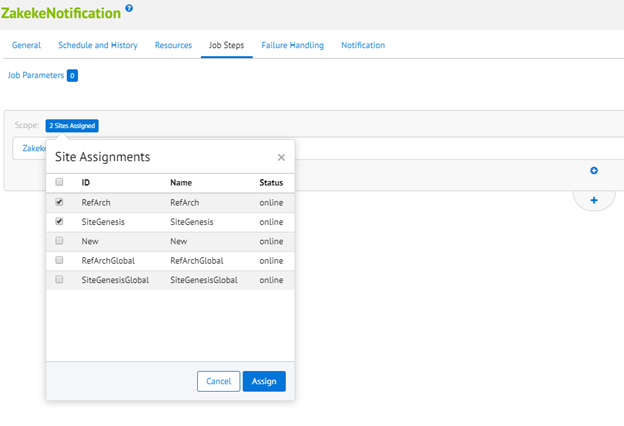Select the SiteGenesis ID cell
Image resolution: width=624 pixels, height=426 pixels.
click(x=103, y=222)
